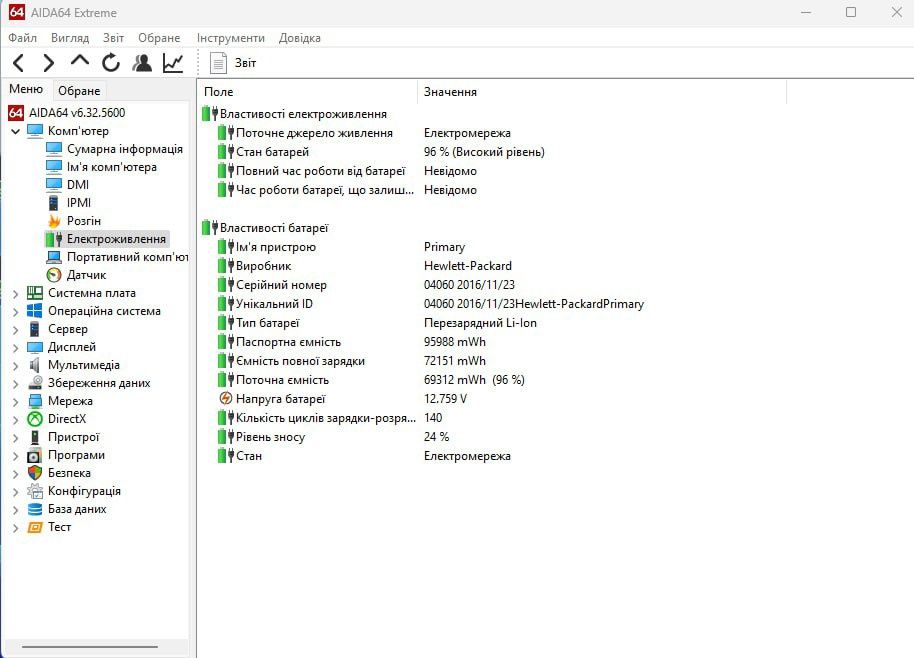Image resolution: width=914 pixels, height=658 pixels.
Task: Open the Обране menu in the menu bar
Action: click(159, 38)
